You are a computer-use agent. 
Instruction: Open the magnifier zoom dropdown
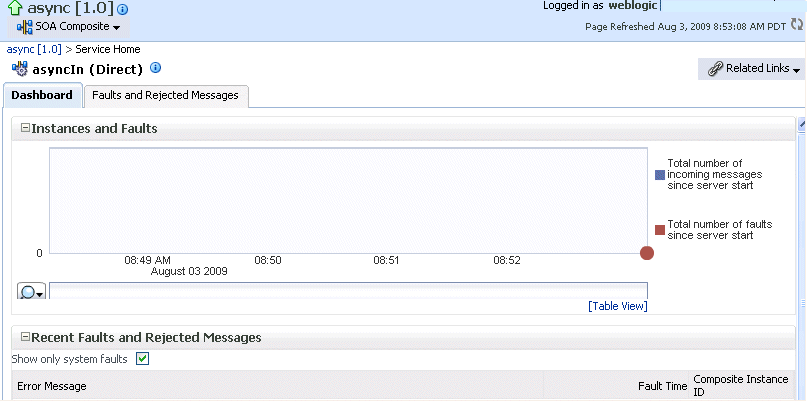tap(32, 292)
